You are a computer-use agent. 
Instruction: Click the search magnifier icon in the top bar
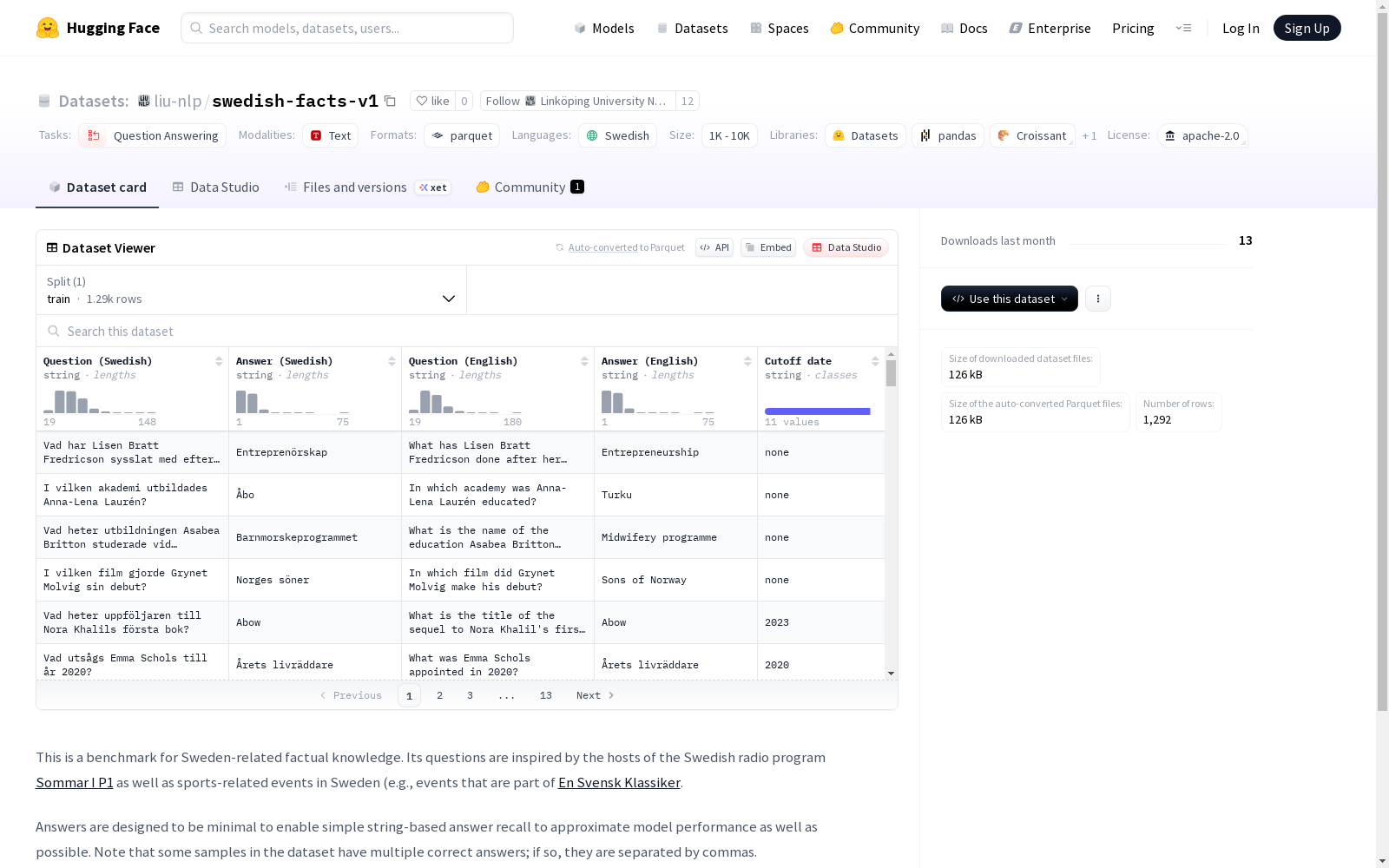point(196,28)
